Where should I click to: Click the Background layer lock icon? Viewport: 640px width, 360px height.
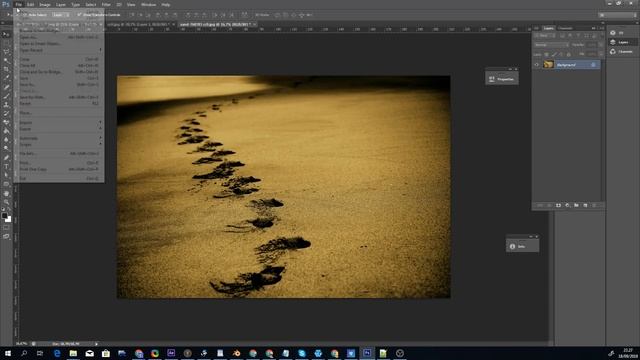point(593,65)
